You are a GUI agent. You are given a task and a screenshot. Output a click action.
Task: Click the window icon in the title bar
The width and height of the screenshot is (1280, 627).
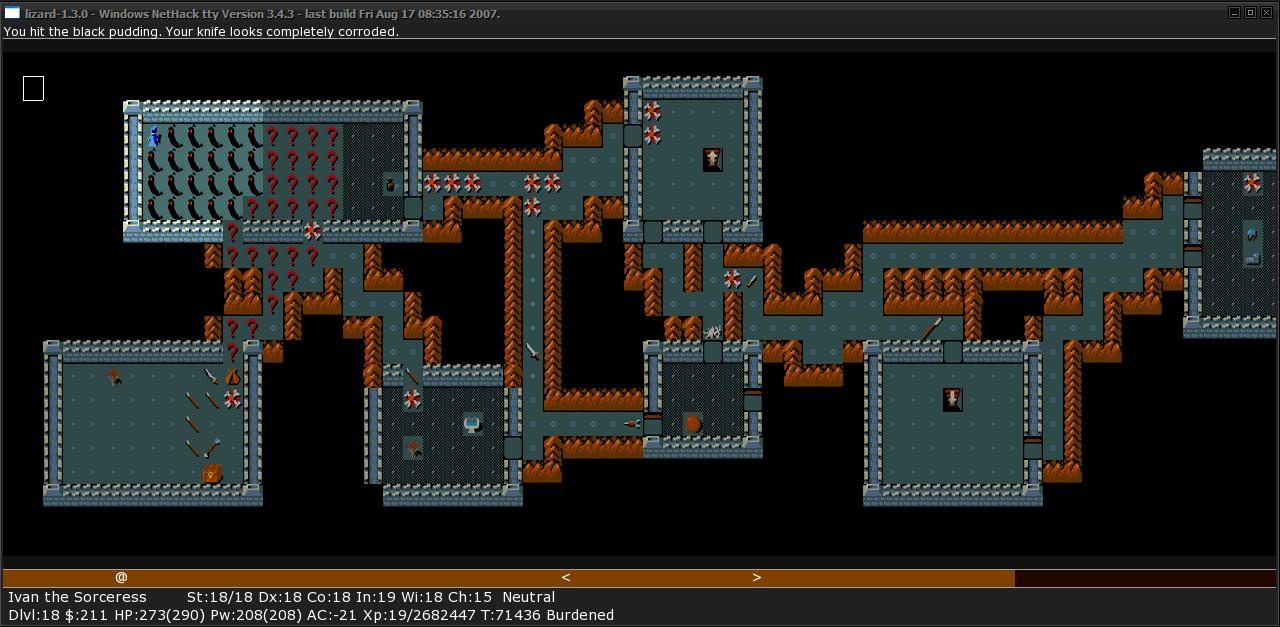[12, 13]
